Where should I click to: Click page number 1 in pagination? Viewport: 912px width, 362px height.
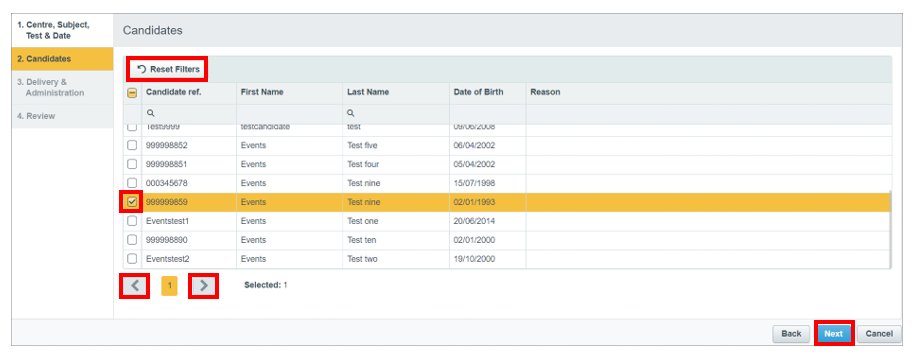[169, 286]
